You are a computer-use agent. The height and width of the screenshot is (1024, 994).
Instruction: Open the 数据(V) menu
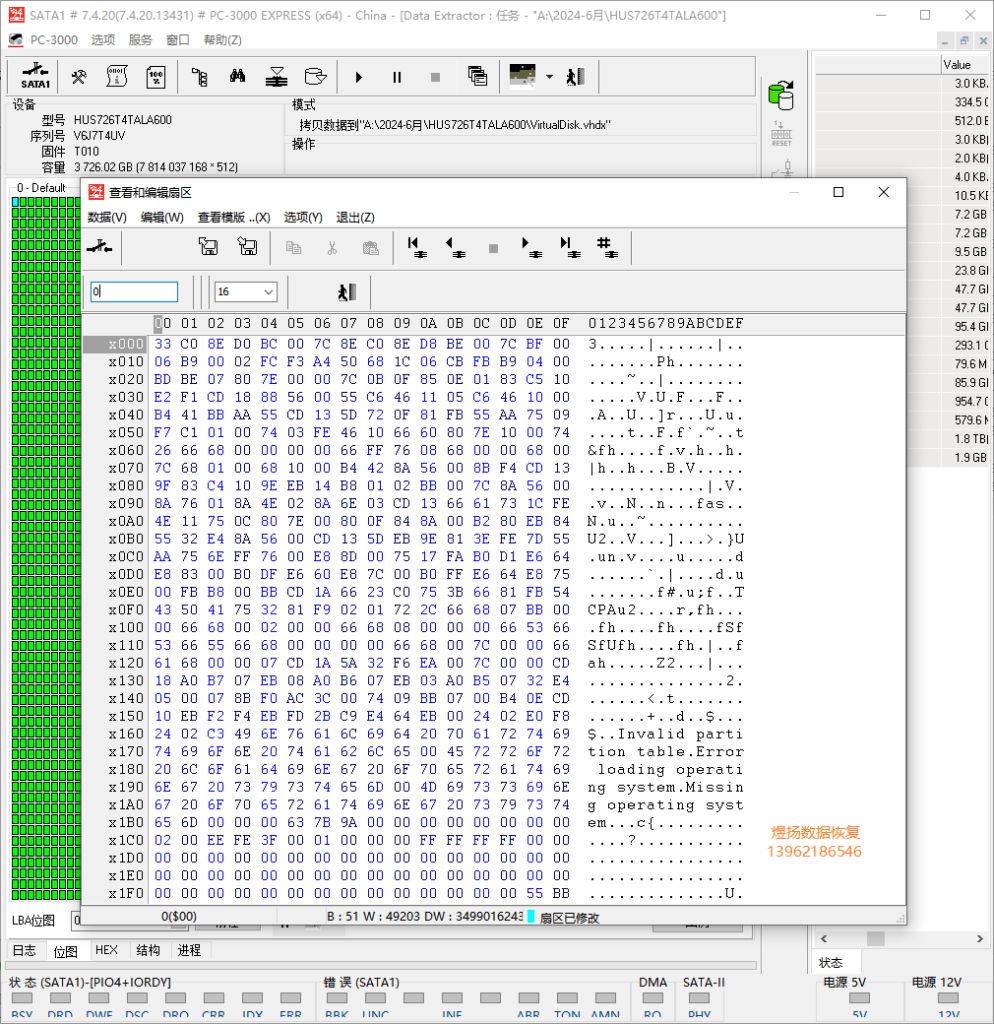point(107,217)
